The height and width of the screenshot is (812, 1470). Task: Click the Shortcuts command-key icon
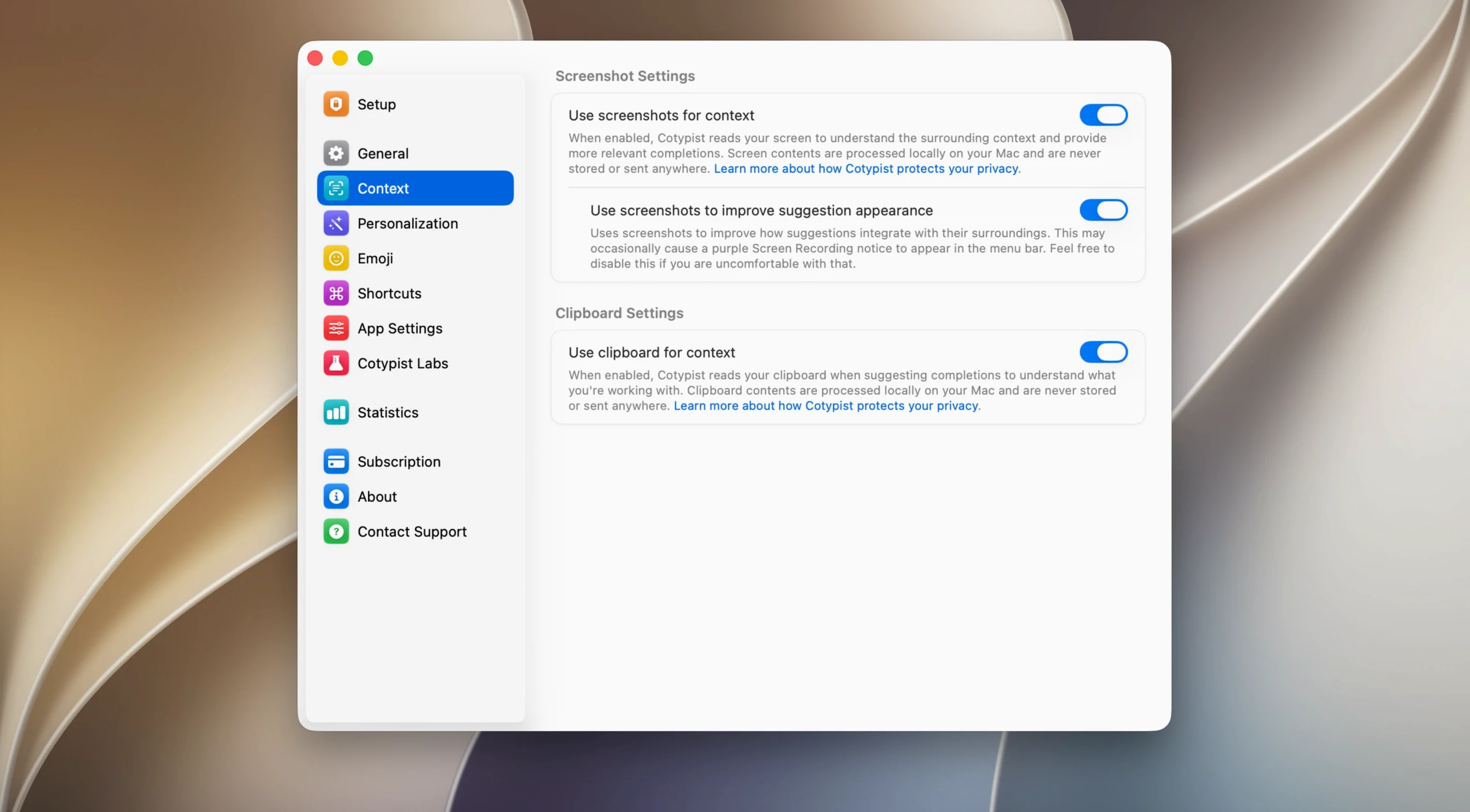click(336, 293)
